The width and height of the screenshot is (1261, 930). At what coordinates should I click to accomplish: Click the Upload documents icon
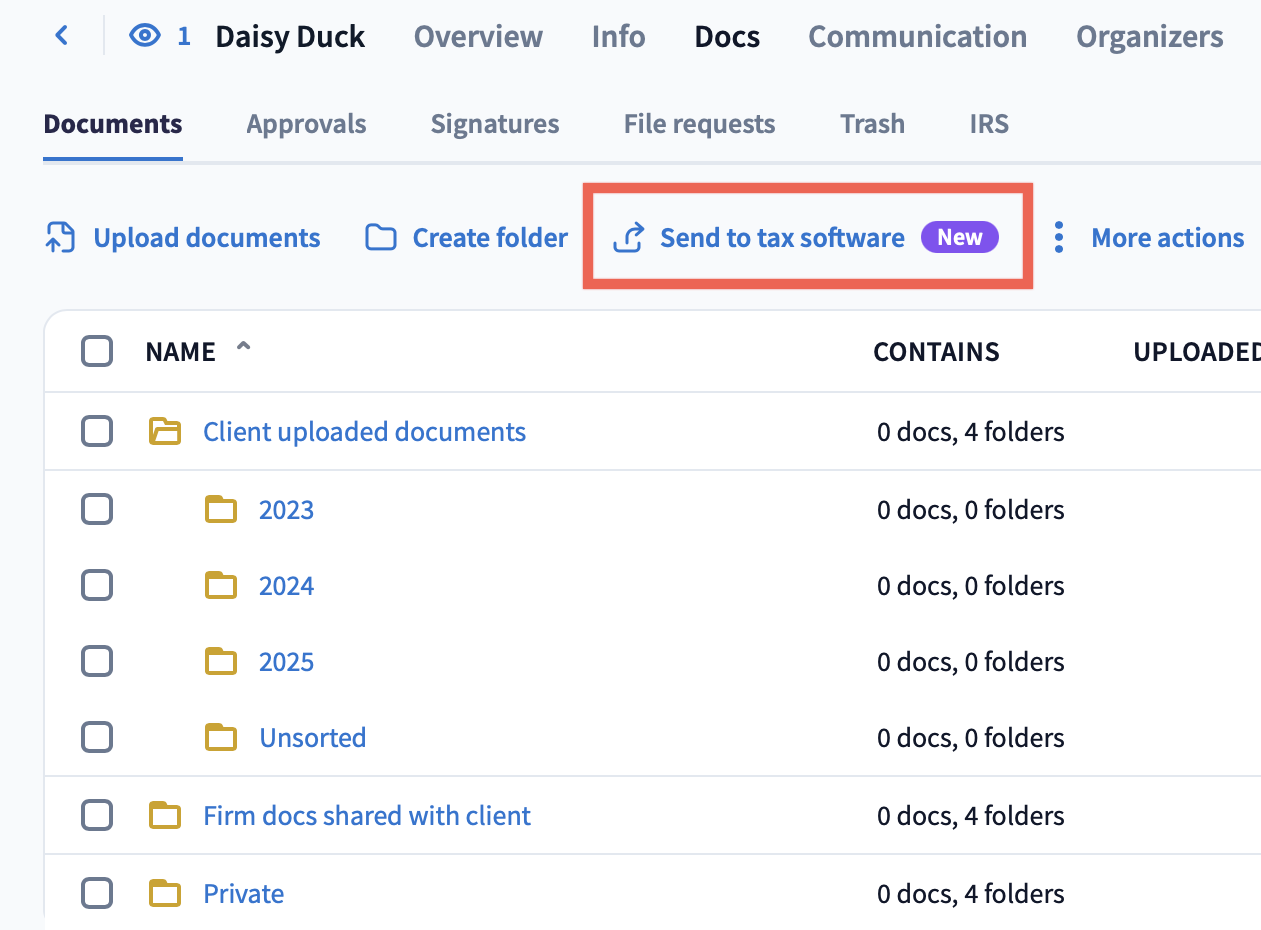coord(61,238)
